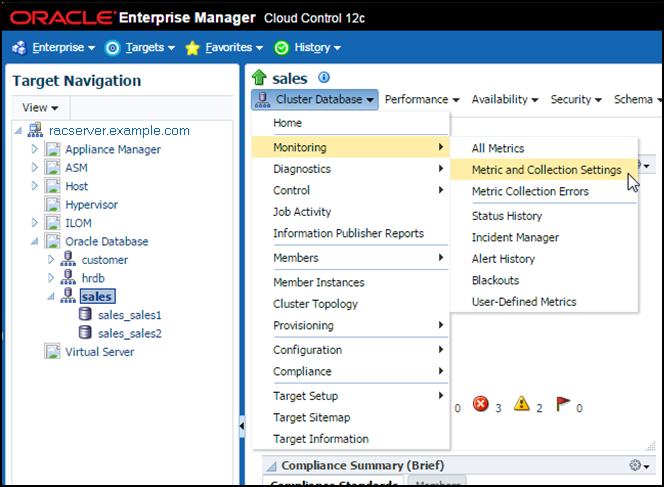Click the yellow warning incidents icon
This screenshot has width=664, height=487.
[522, 404]
